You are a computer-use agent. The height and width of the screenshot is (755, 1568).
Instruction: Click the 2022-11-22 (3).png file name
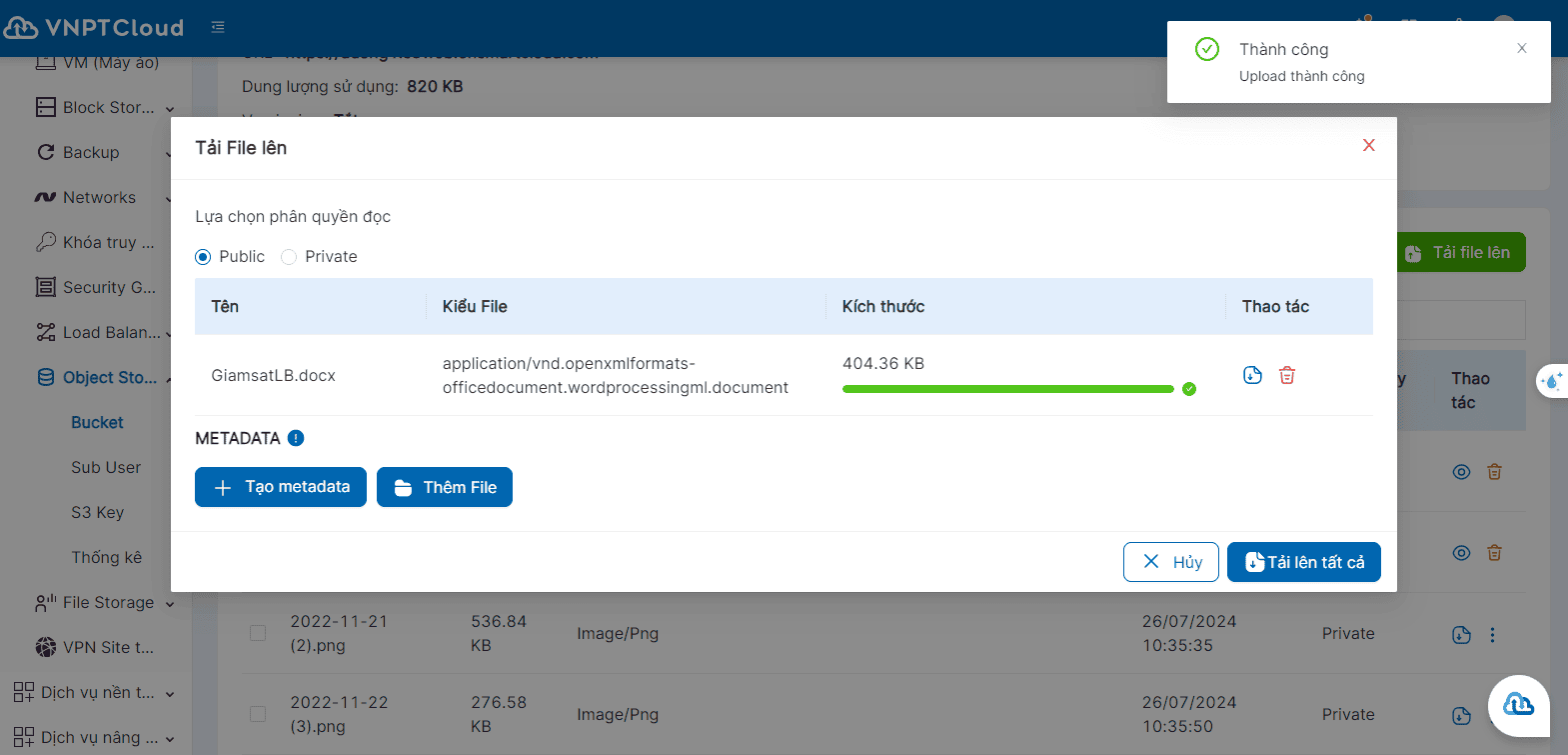340,714
